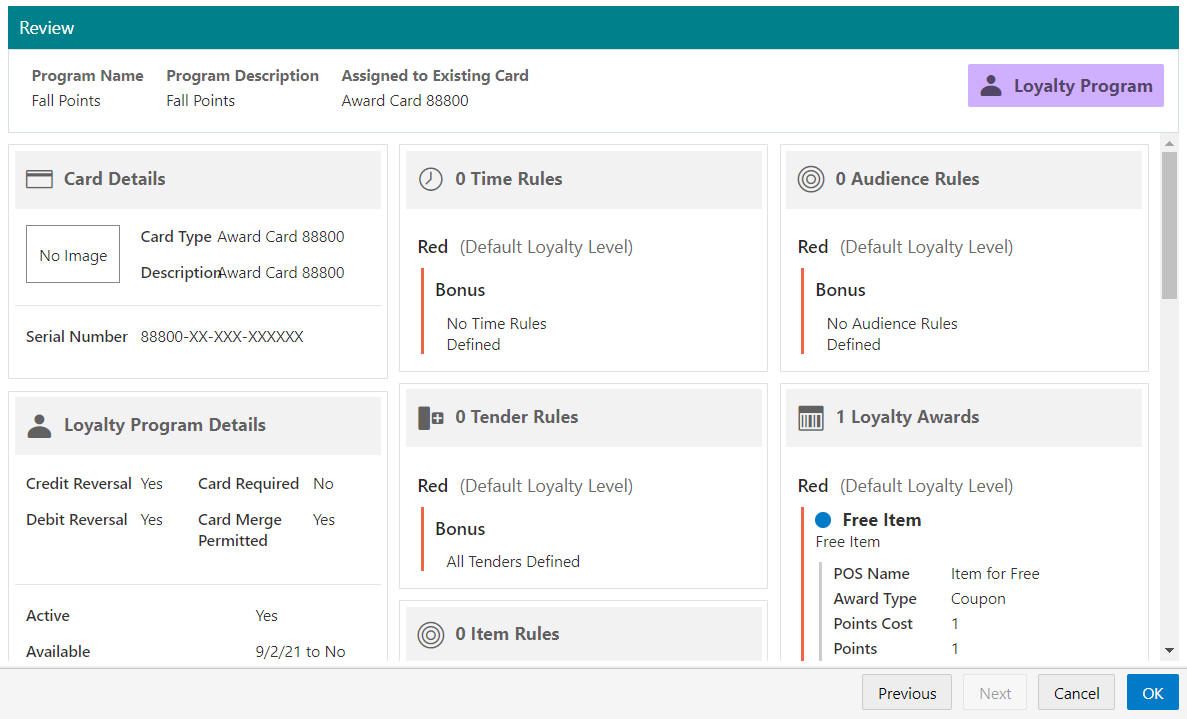Click the Card Required 'No' value

(323, 484)
